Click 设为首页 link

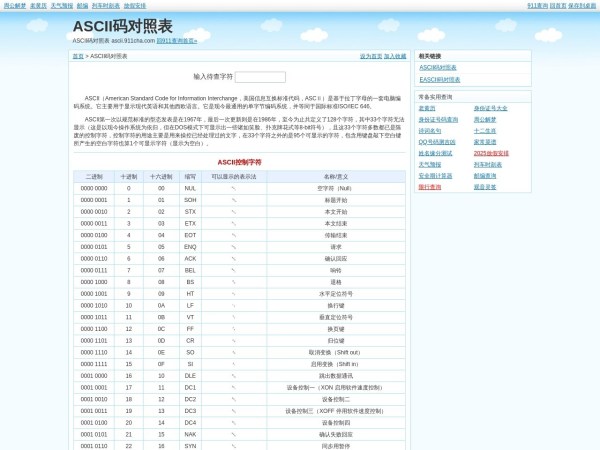point(371,56)
